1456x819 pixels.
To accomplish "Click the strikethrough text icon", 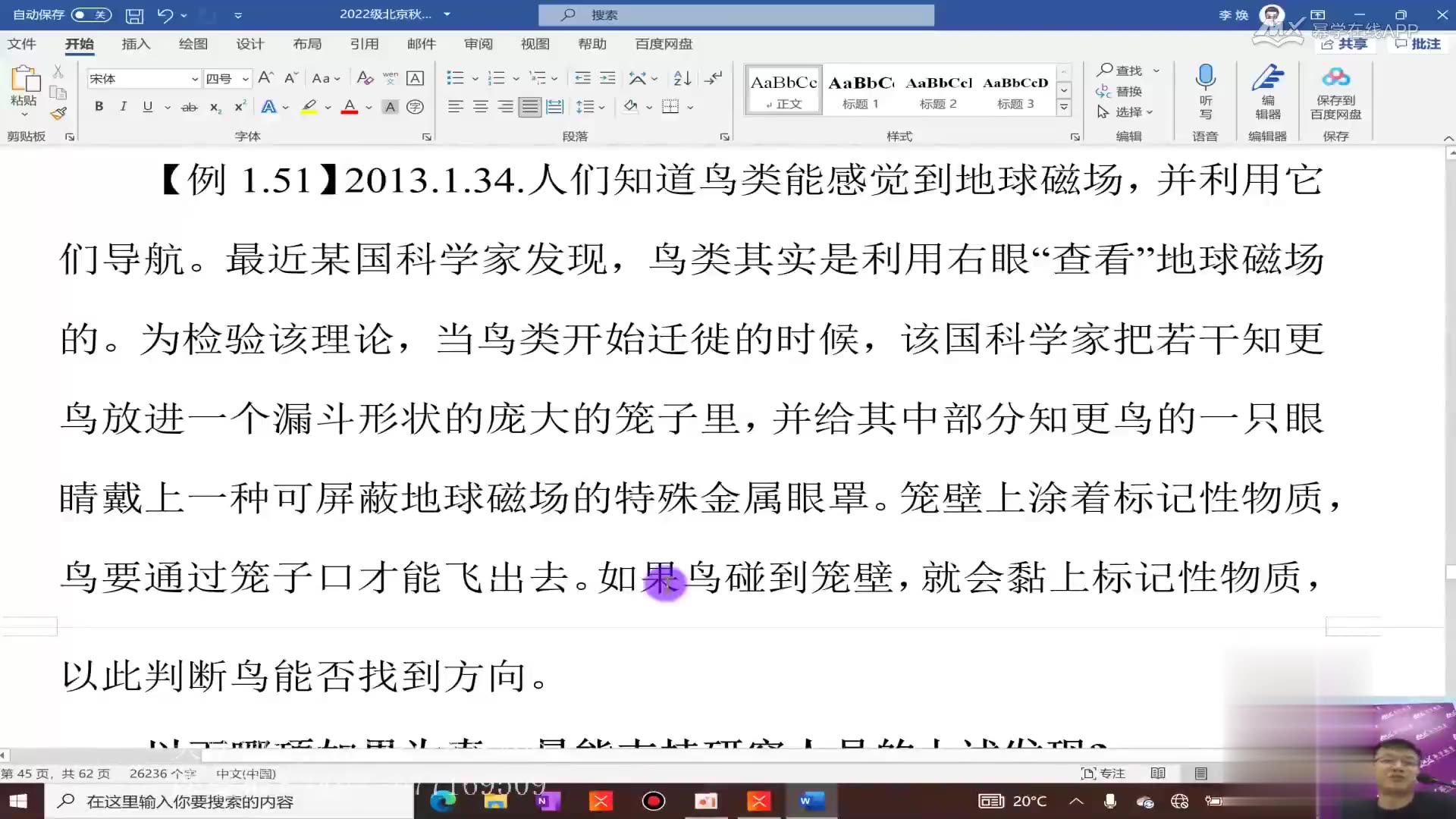I will tap(189, 107).
